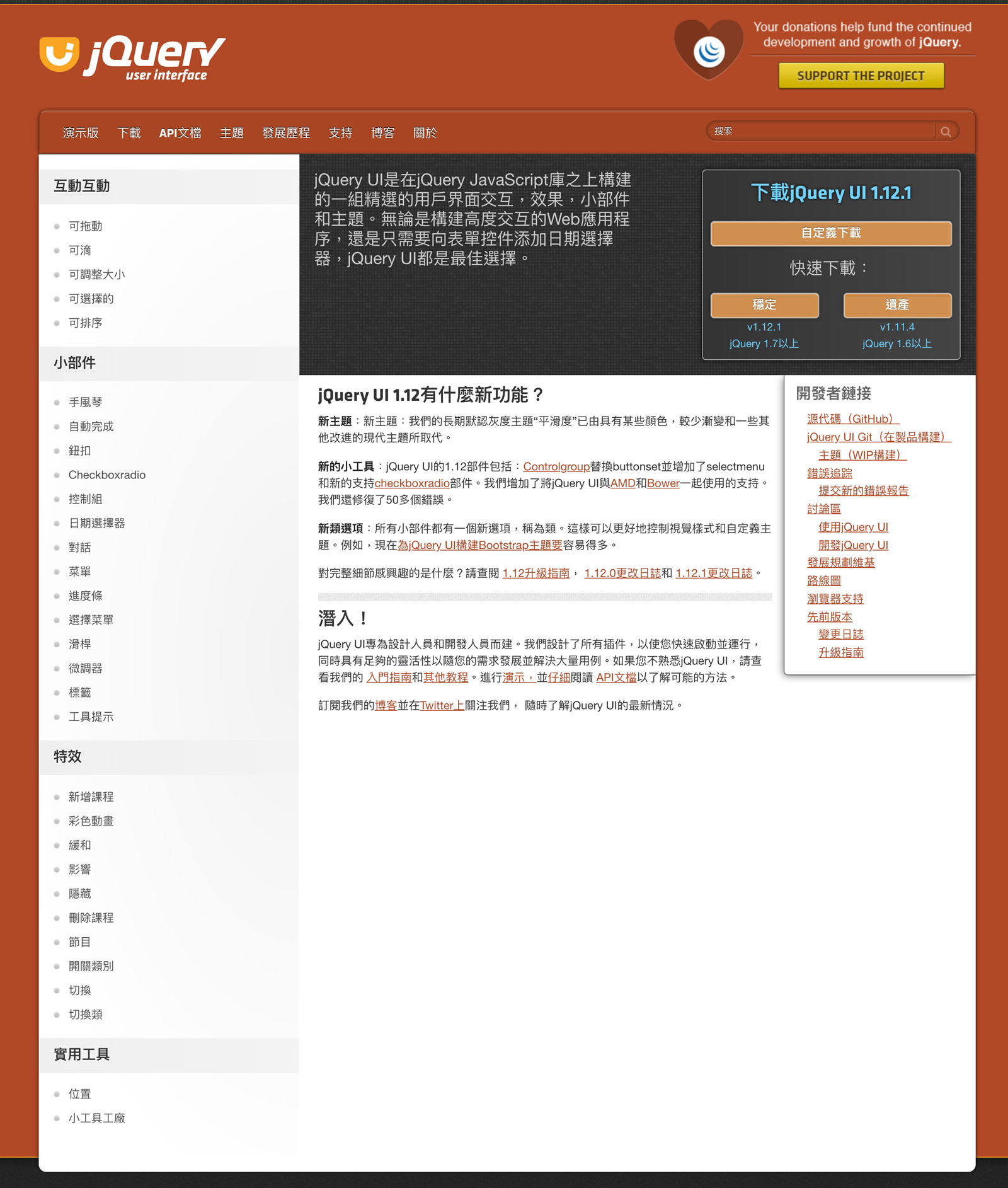Follow the Twitter上 link
Screen dimensions: 1008x1188
click(442, 706)
